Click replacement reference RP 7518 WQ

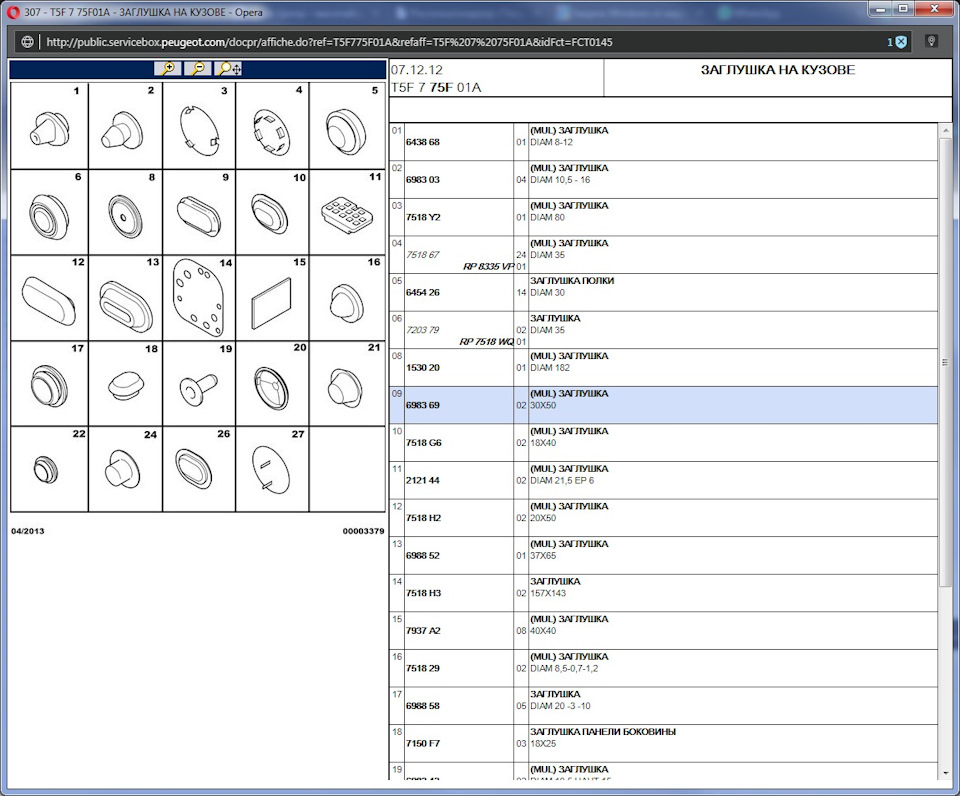[487, 342]
